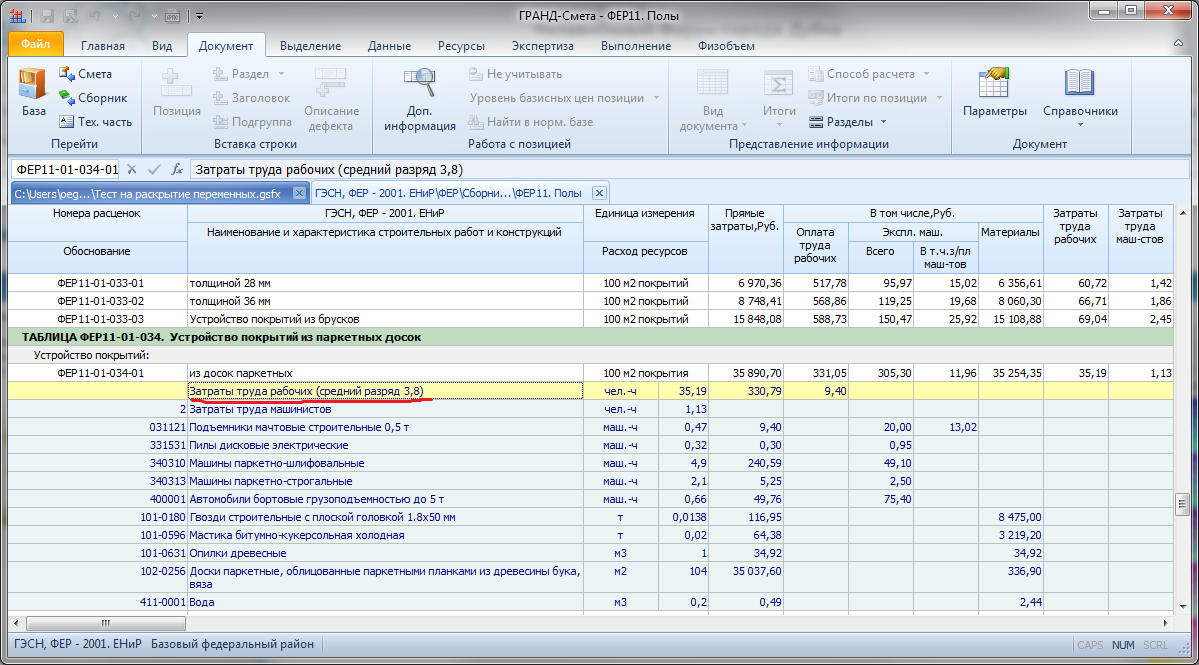Click the formula fx icon
1199x665 pixels.
177,169
